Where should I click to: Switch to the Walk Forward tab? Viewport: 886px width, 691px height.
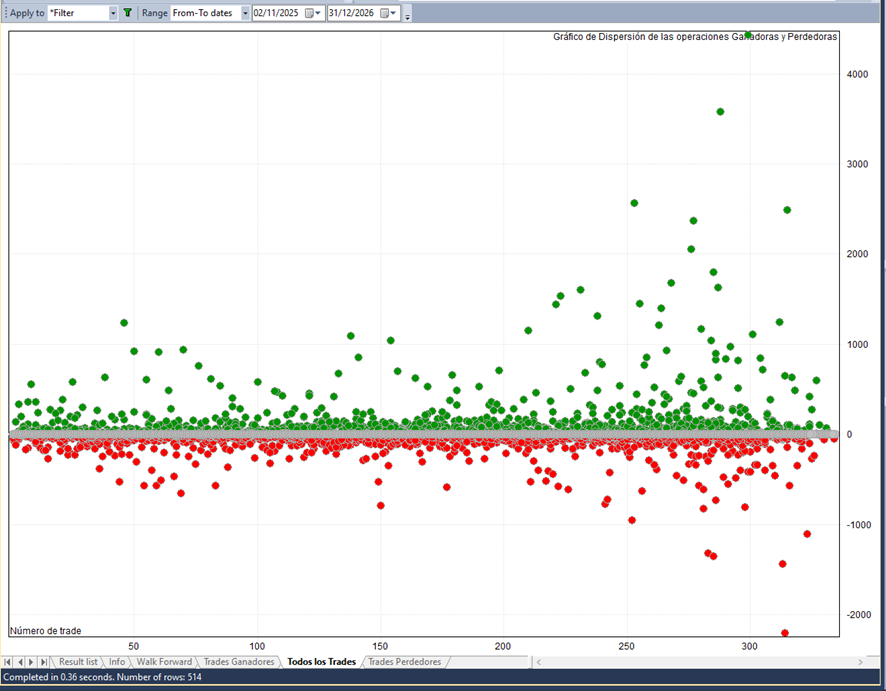[x=164, y=662]
